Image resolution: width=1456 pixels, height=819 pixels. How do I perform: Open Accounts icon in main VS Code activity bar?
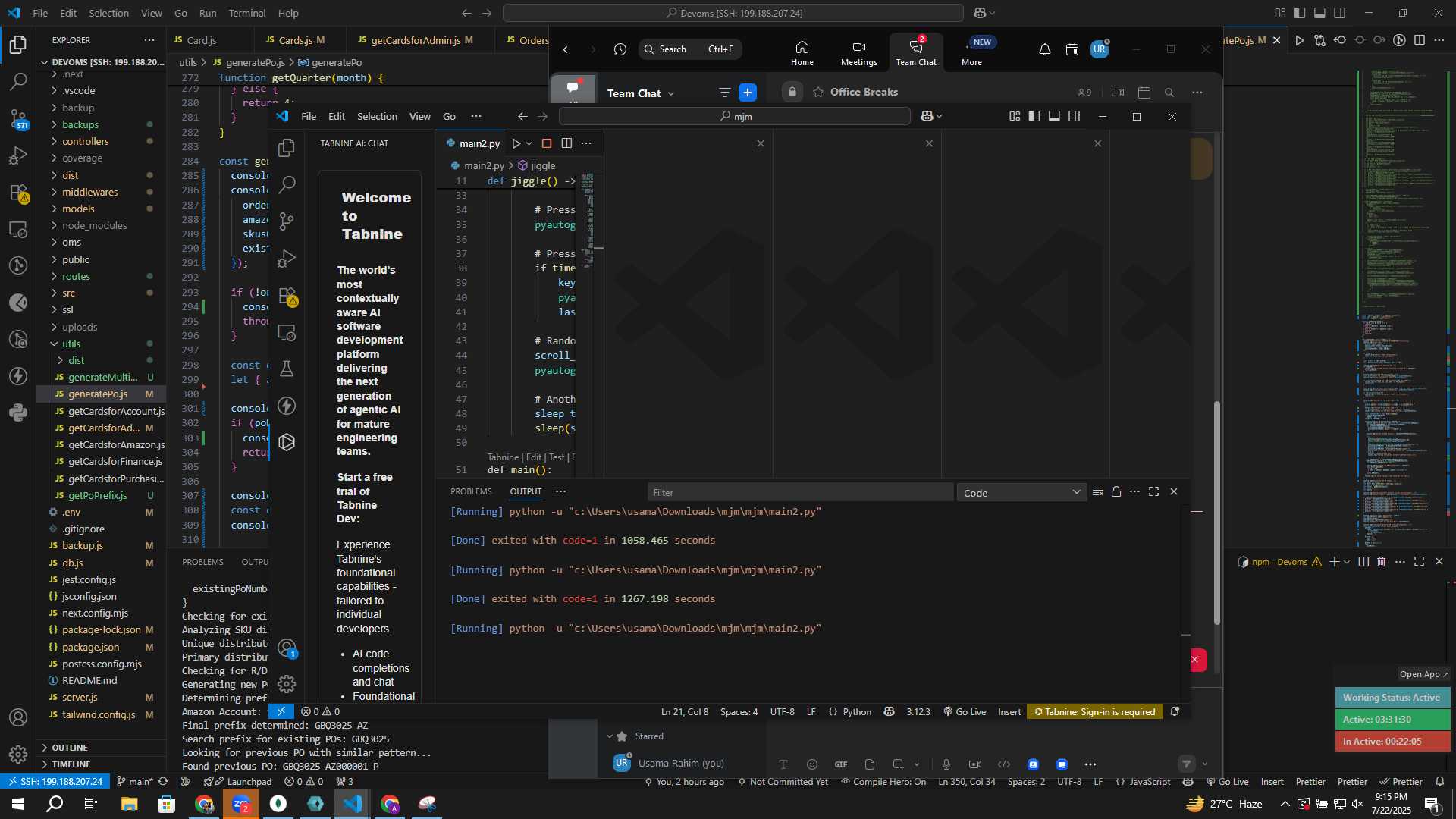pyautogui.click(x=18, y=717)
